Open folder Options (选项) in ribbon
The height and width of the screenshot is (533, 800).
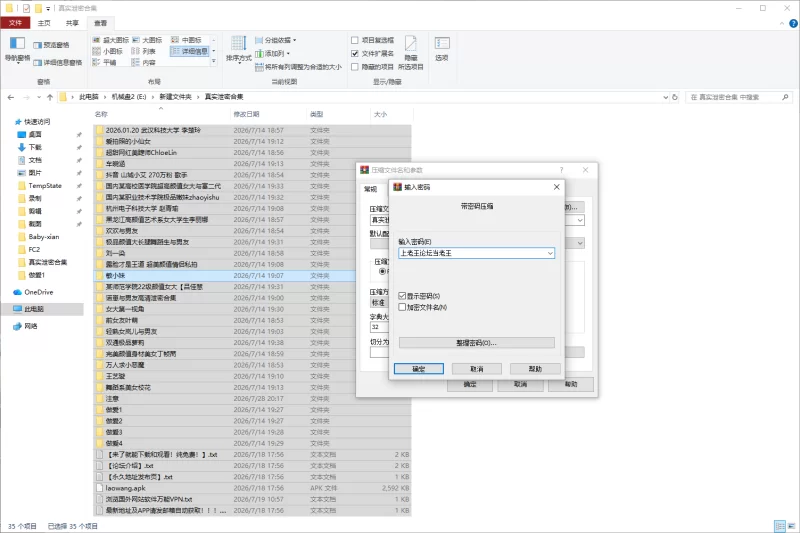442,49
